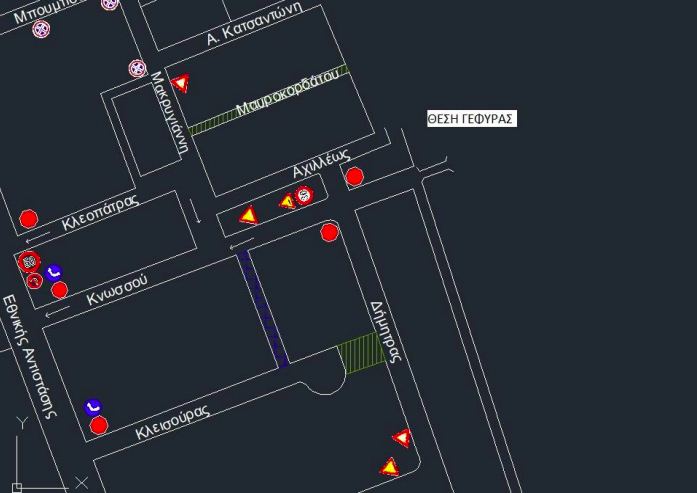This screenshot has width=697, height=493.
Task: Click the red stop sign above Κλεοπάτρας
Action: (x=28, y=219)
